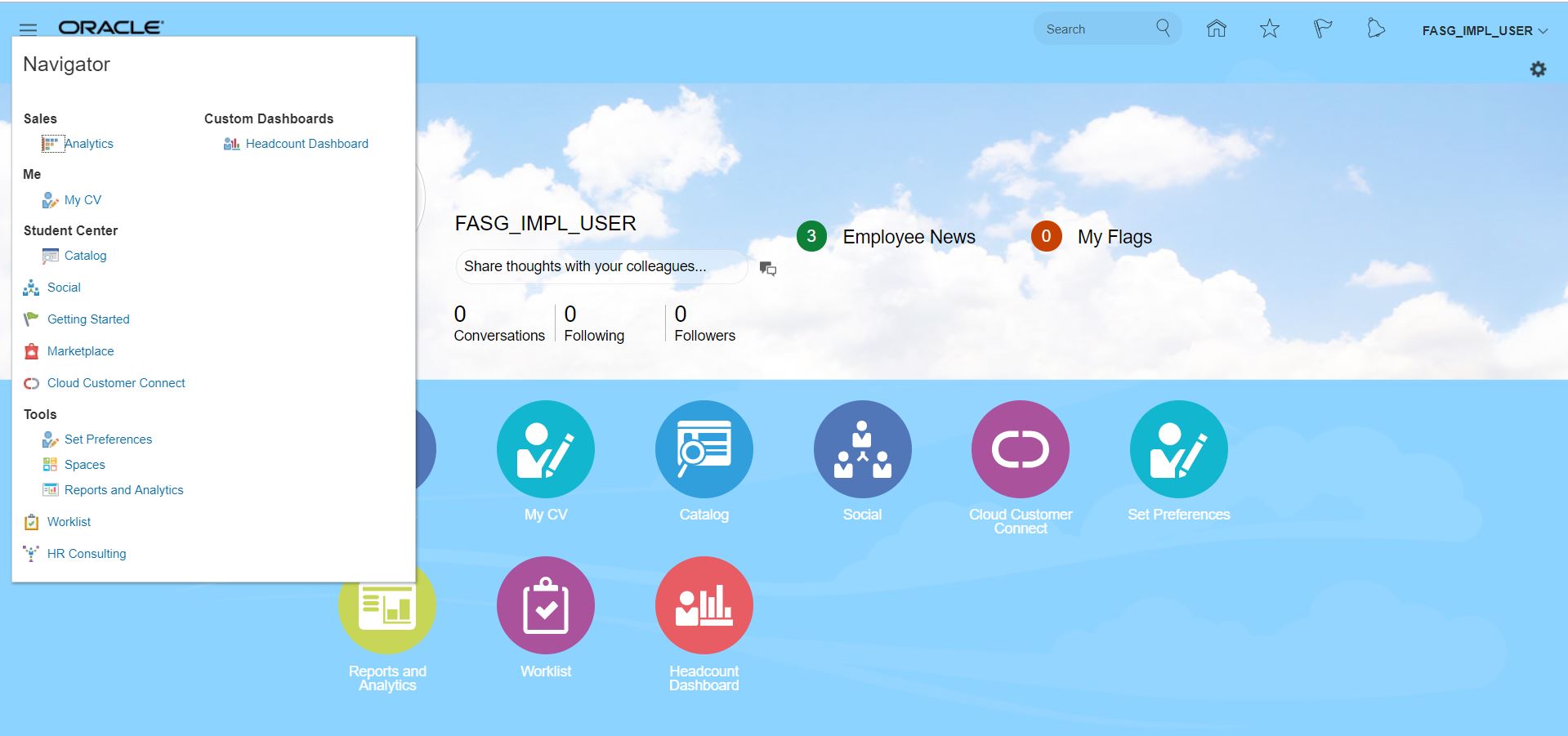This screenshot has width=1568, height=736.
Task: Open the Home icon in header
Action: pos(1216,29)
